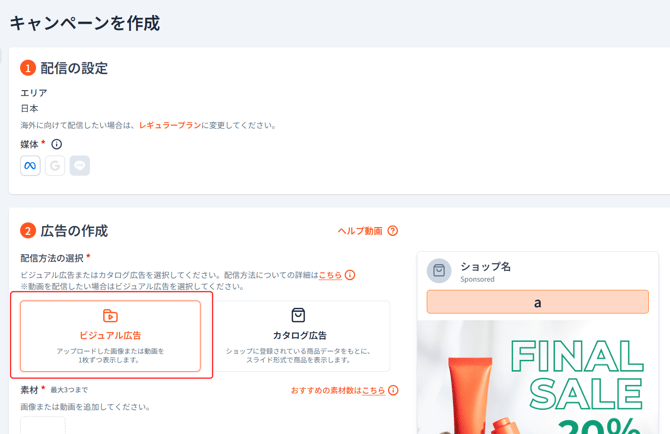This screenshot has width=670, height=434.
Task: Click info icon after 配信方法 こちら link
Action: point(350,275)
